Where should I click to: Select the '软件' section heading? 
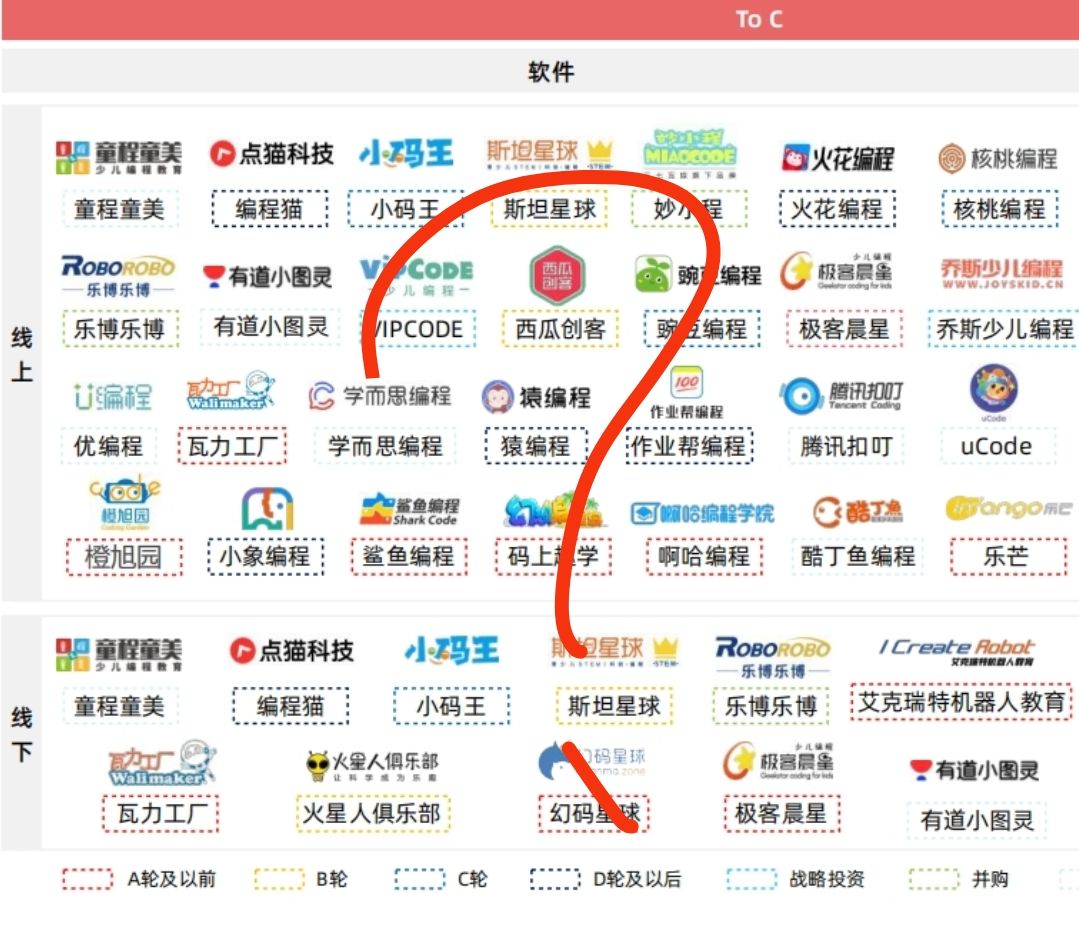click(x=551, y=72)
